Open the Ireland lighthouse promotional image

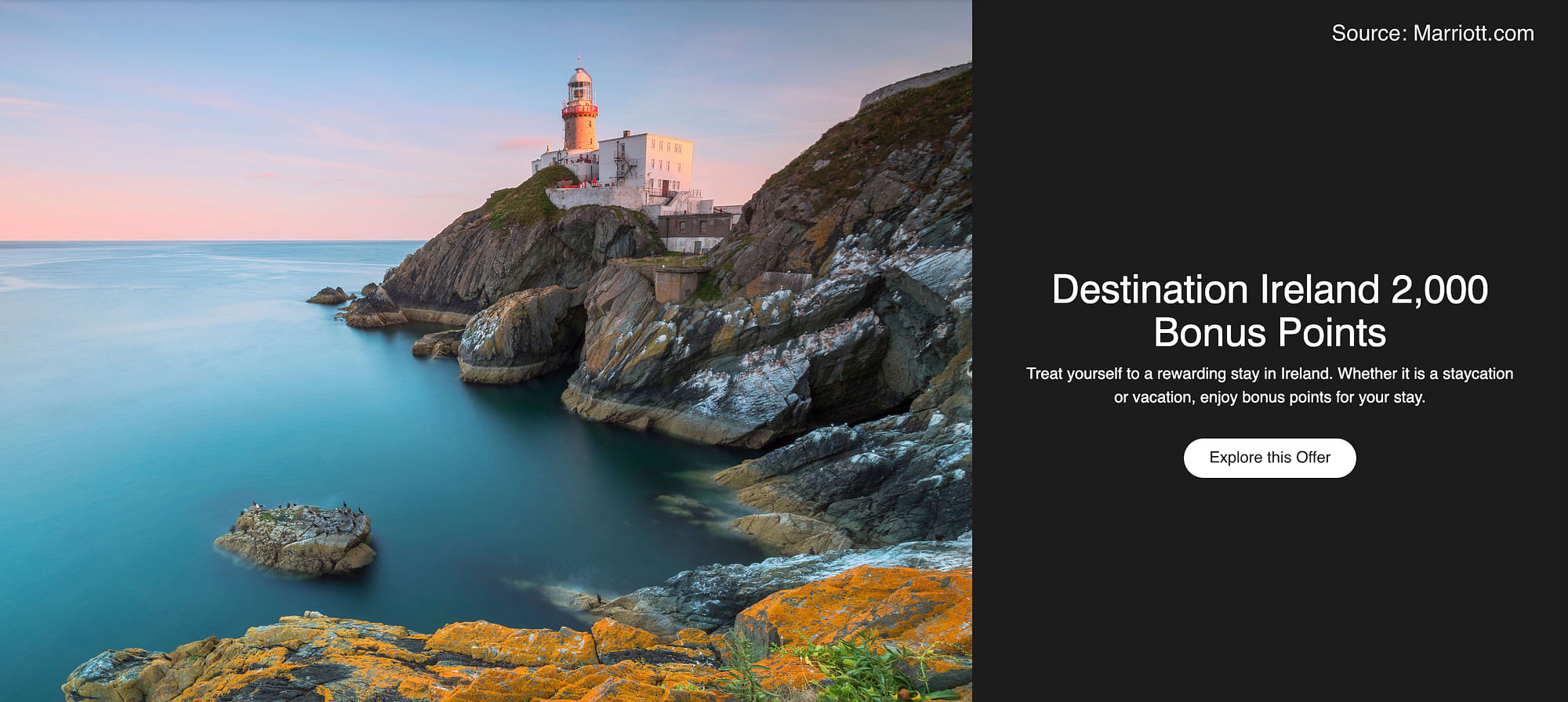pos(486,351)
